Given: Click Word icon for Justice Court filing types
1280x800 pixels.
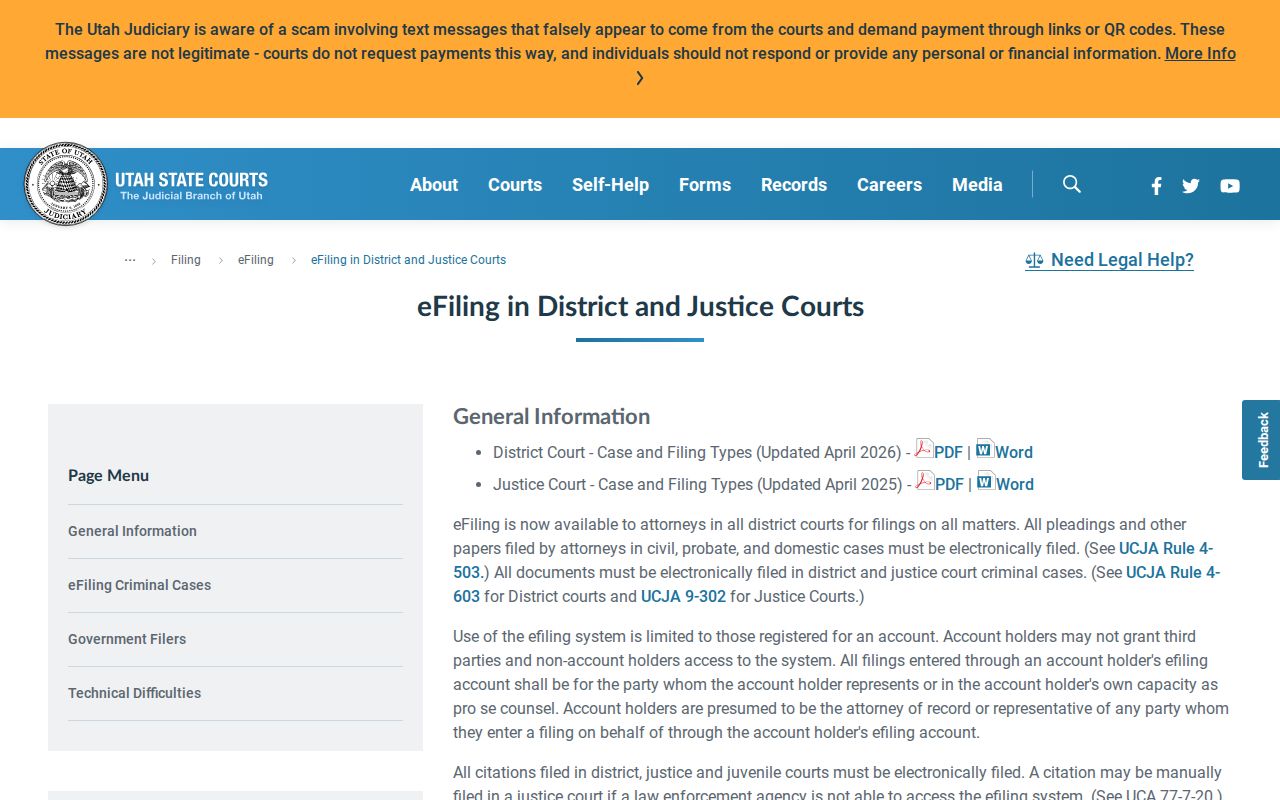Looking at the screenshot, I should 986,481.
